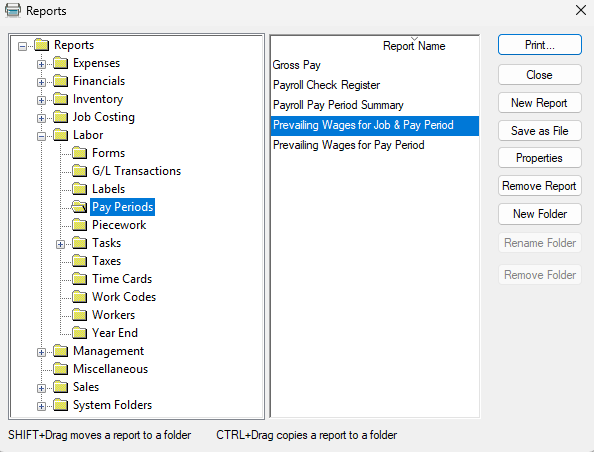
Task: Open the report Properties button
Action: (x=539, y=158)
